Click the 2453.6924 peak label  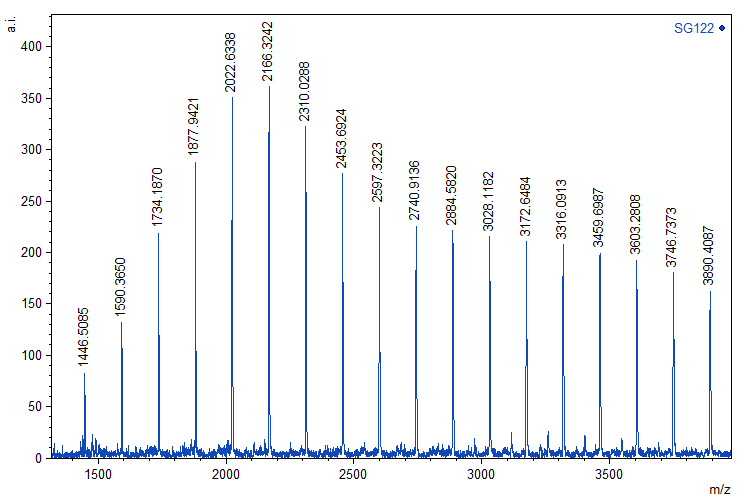tap(342, 139)
